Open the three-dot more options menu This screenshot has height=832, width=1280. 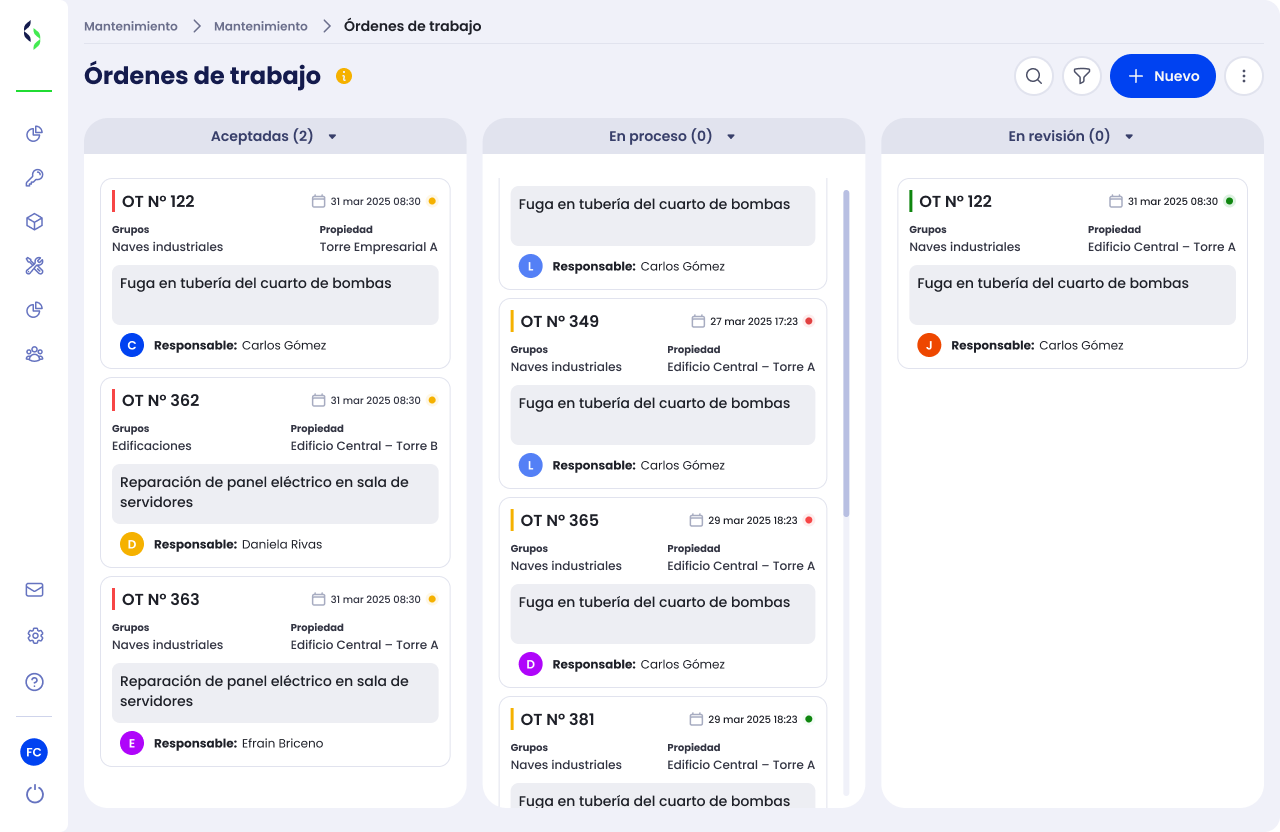[x=1244, y=76]
